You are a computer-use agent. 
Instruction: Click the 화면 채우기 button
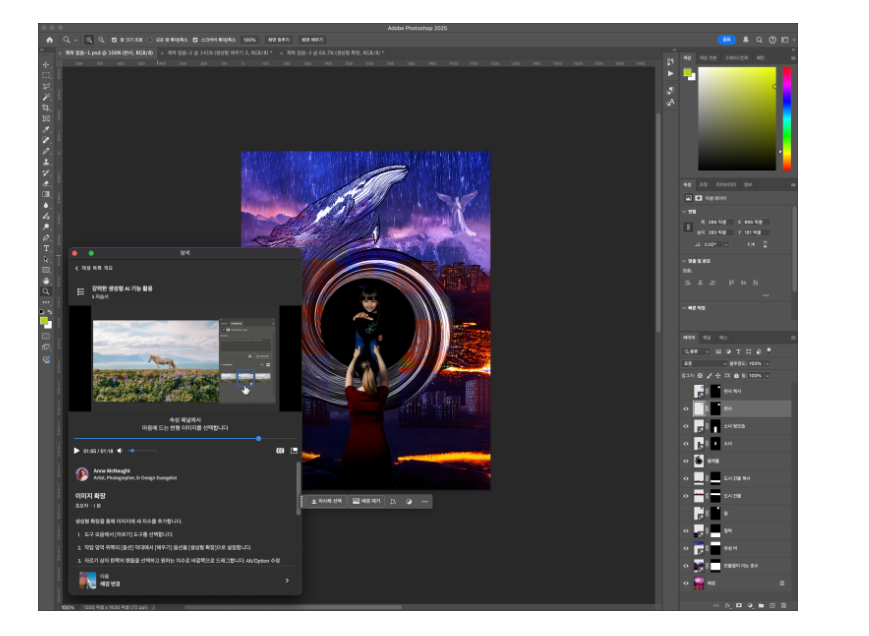[x=312, y=40]
